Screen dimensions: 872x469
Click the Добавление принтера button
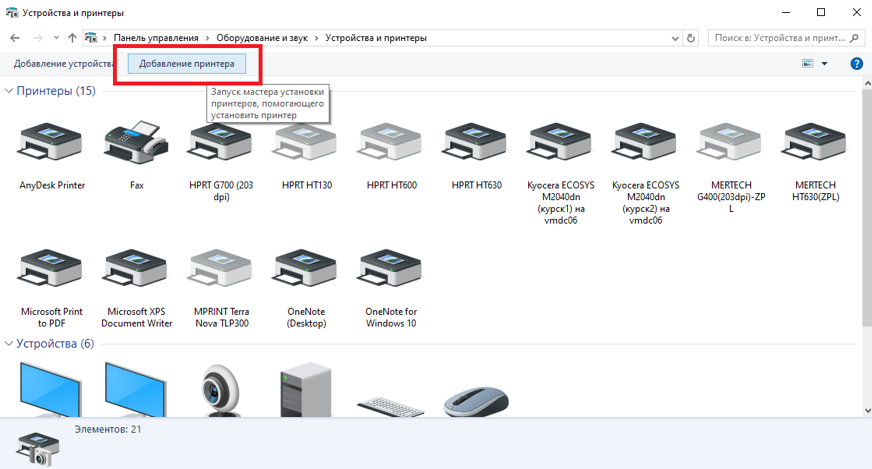click(x=187, y=64)
